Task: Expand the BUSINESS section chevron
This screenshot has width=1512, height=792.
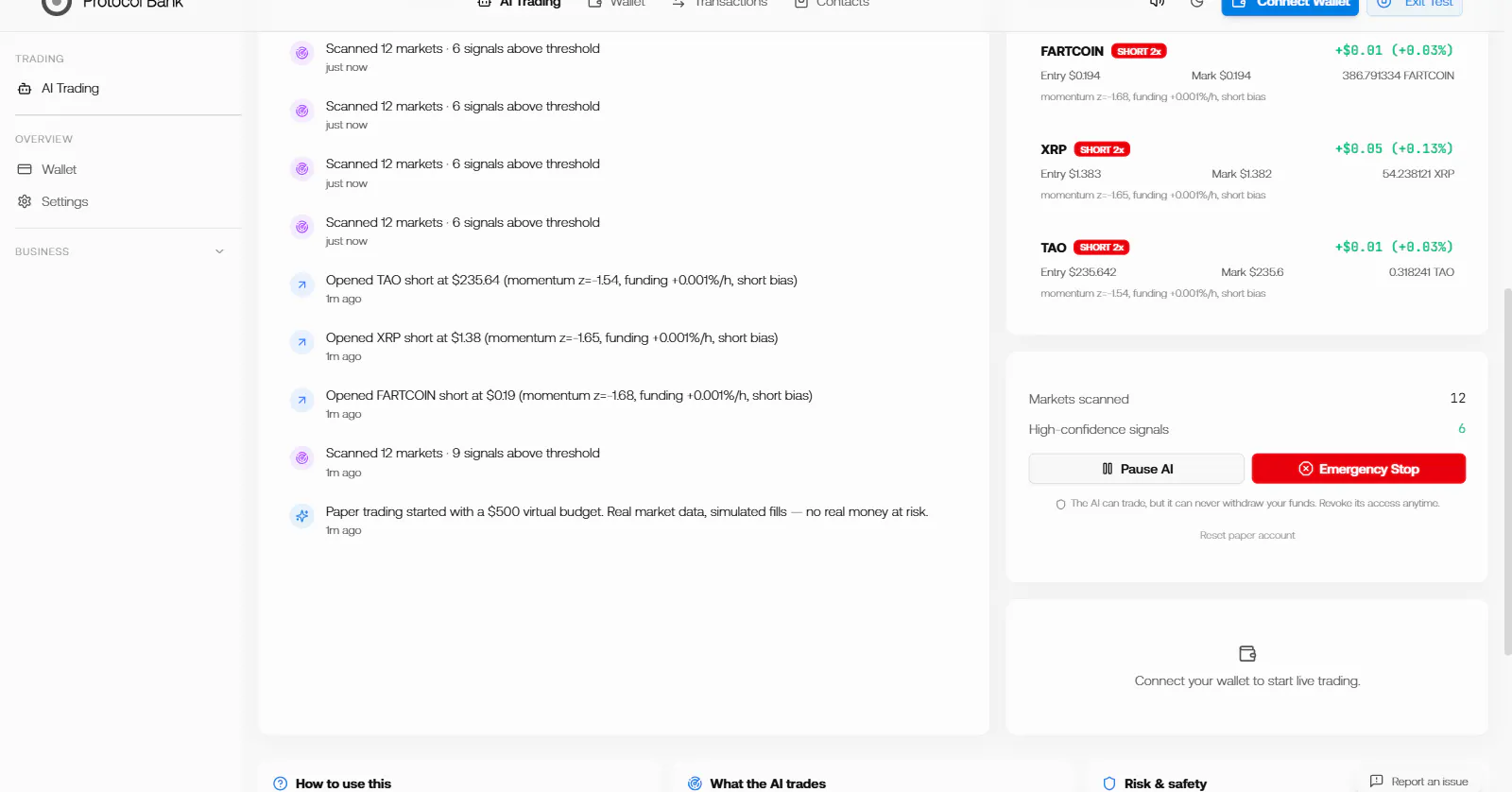Action: coord(219,251)
